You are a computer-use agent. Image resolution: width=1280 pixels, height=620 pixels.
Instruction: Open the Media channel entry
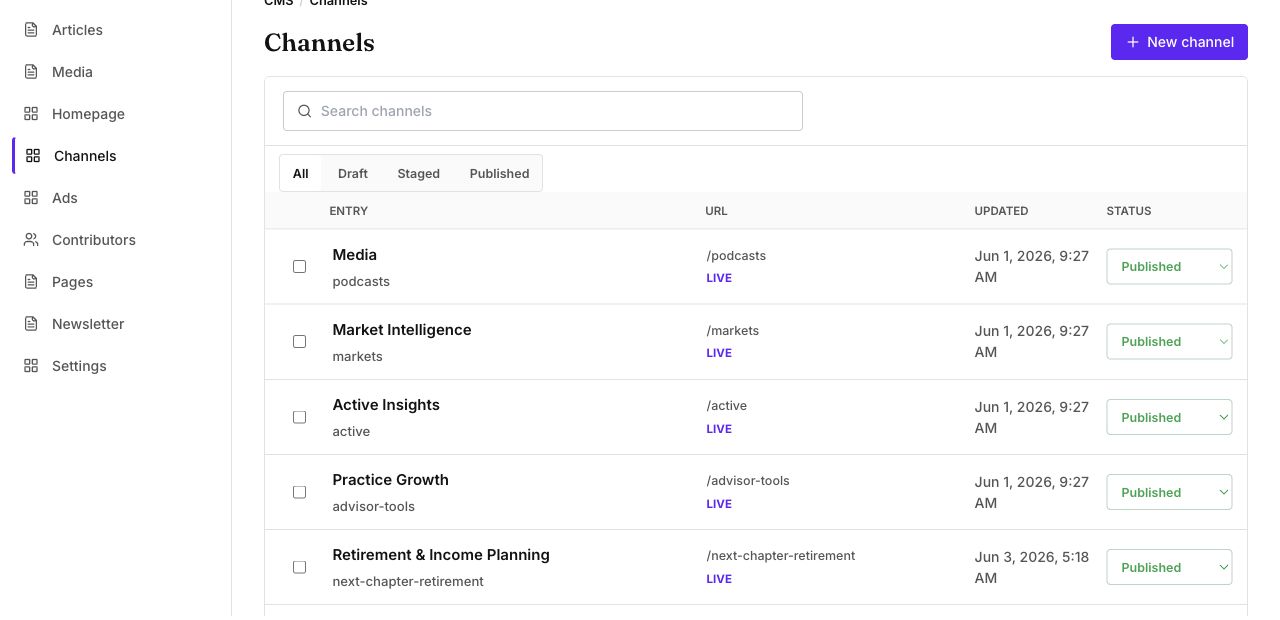coord(354,255)
